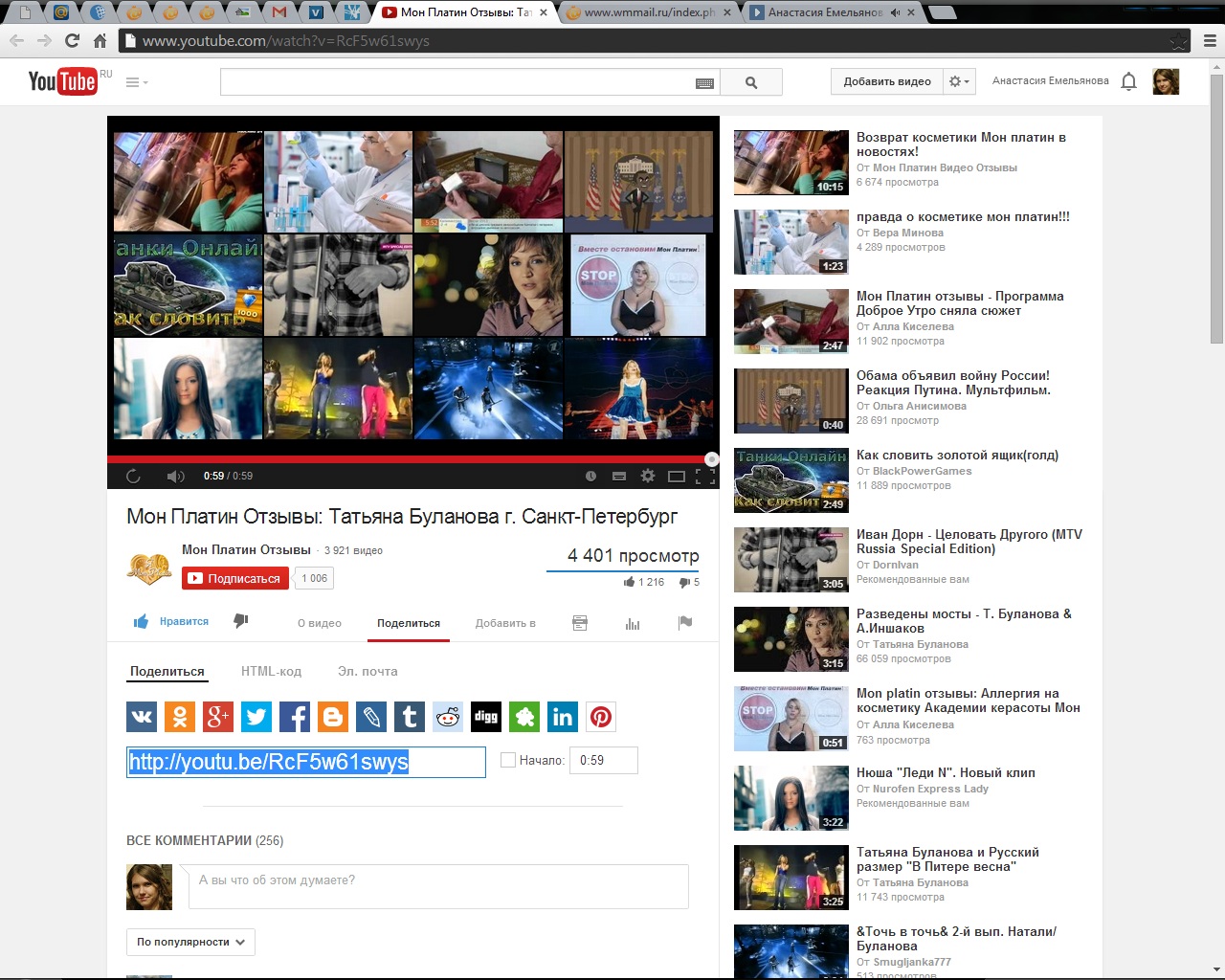This screenshot has width=1225, height=980.
Task: Click the comment box 'А вы что об этом думаете?'
Action: pyautogui.click(x=438, y=886)
